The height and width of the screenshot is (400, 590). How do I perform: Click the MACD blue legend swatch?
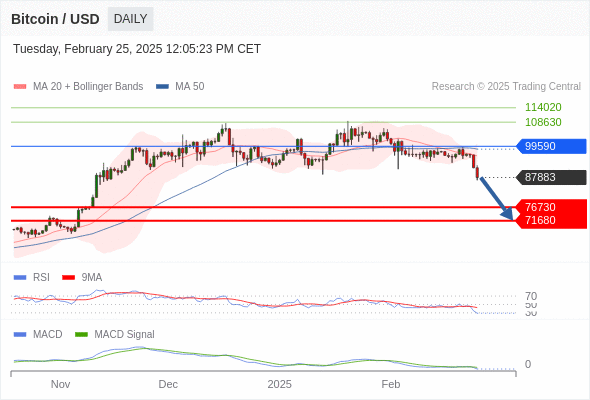pyautogui.click(x=20, y=335)
